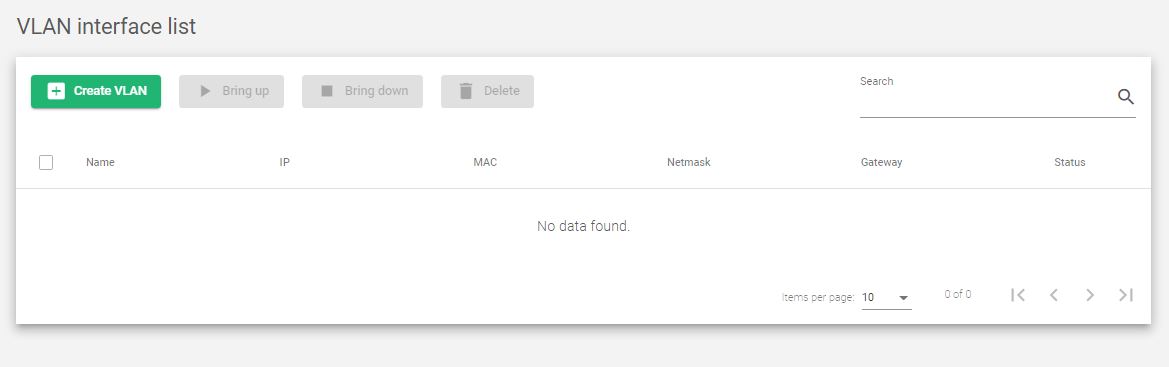This screenshot has height=367, width=1169.
Task: Go to first page arrow icon
Action: [x=1018, y=295]
